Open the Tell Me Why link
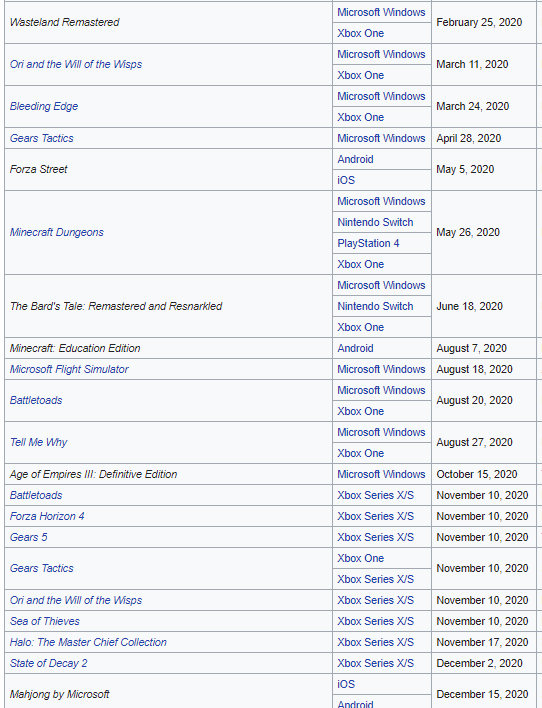 [x=38, y=442]
